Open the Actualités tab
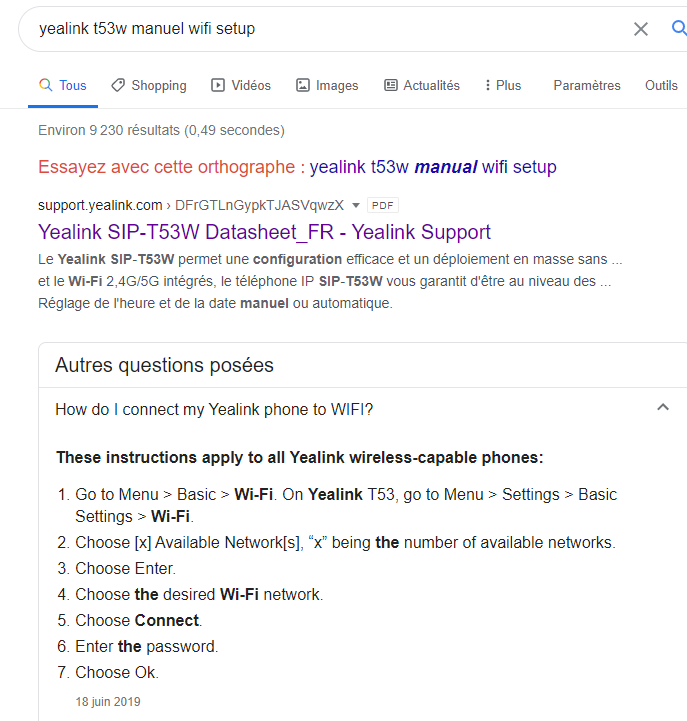 (x=431, y=85)
